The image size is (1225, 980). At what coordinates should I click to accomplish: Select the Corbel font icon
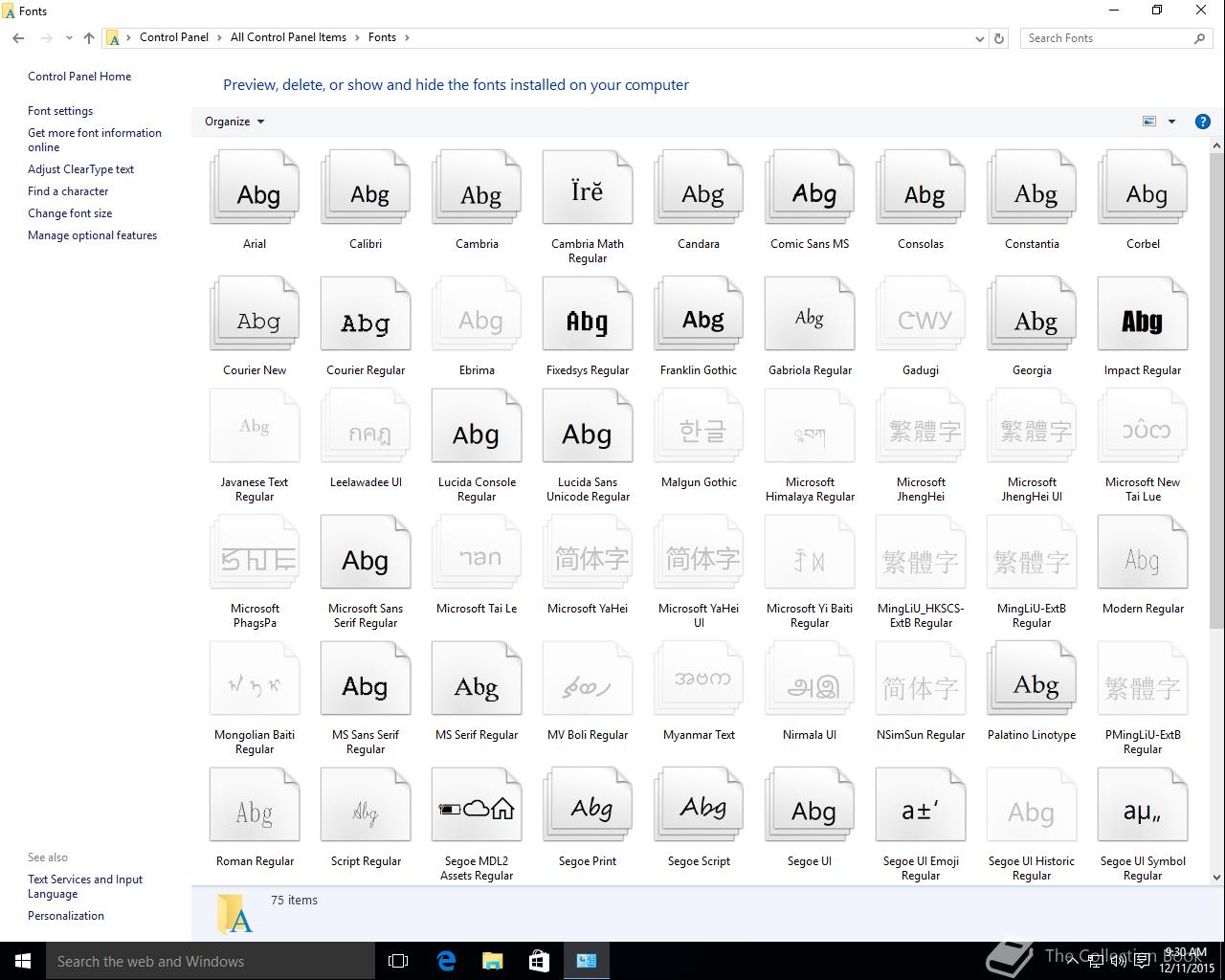pyautogui.click(x=1143, y=188)
